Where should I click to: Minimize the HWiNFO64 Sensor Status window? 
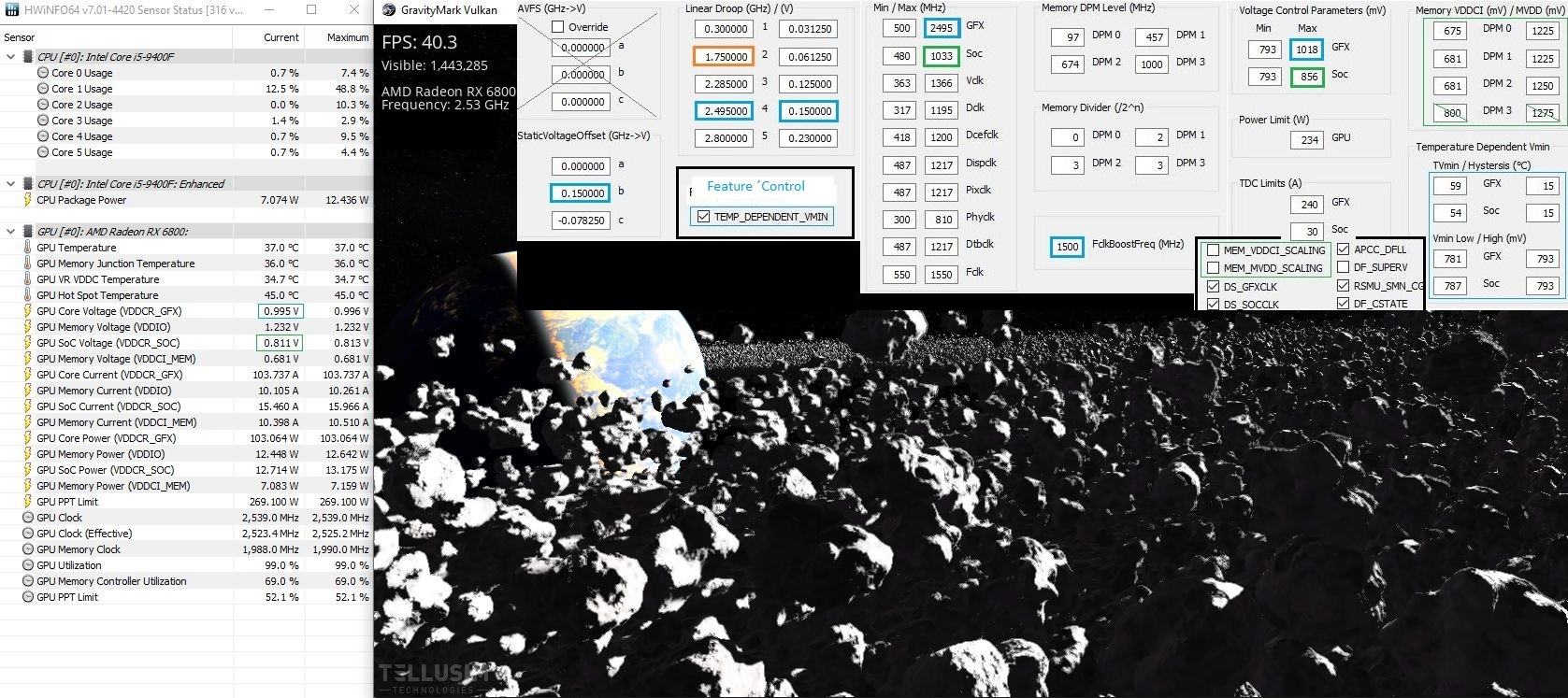tap(268, 10)
